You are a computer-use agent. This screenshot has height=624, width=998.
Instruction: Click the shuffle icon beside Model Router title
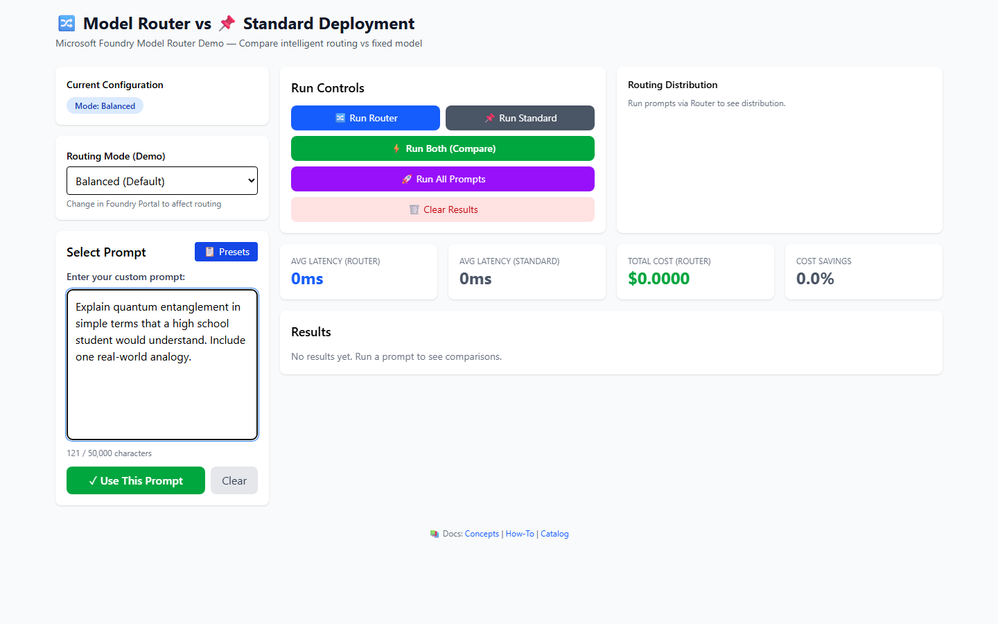pyautogui.click(x=66, y=24)
